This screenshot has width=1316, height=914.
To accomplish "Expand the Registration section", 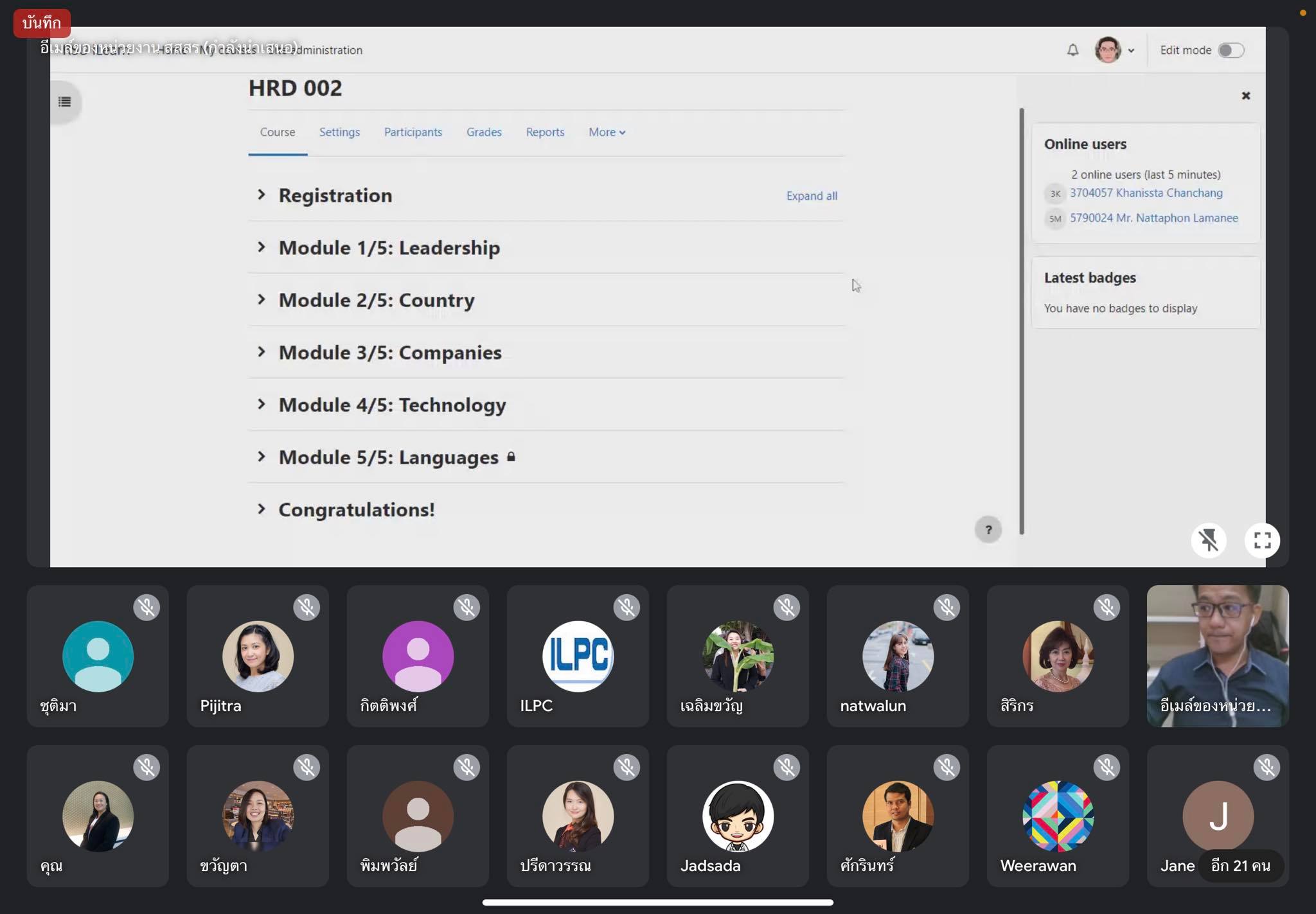I will 262,195.
